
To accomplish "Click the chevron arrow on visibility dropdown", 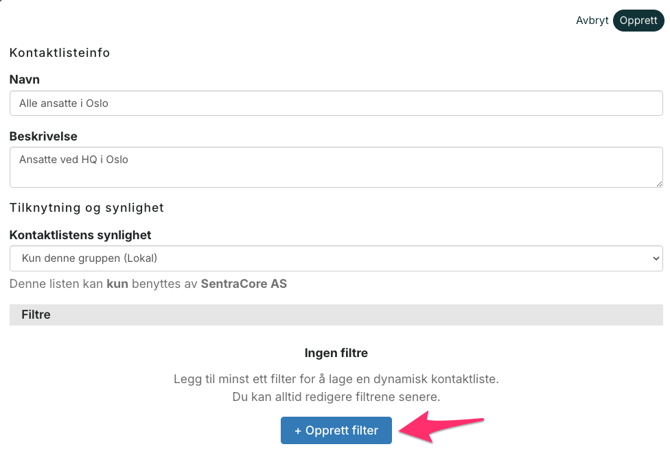I will (x=656, y=258).
